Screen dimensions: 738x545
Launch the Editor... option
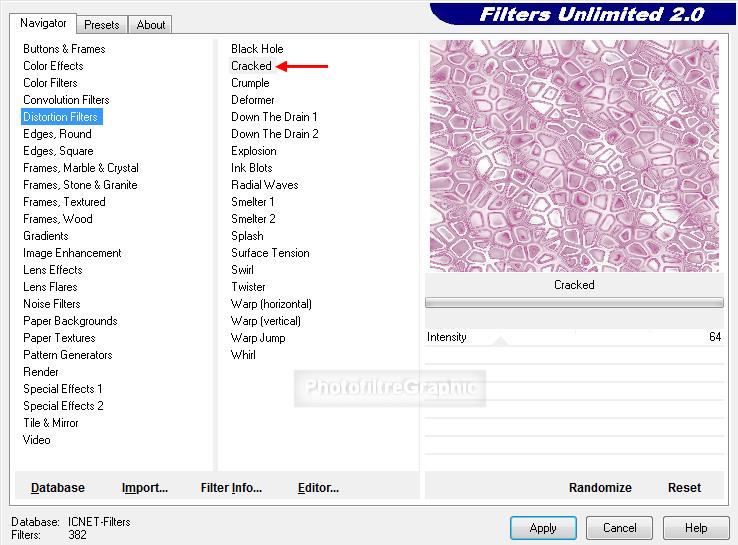[318, 488]
